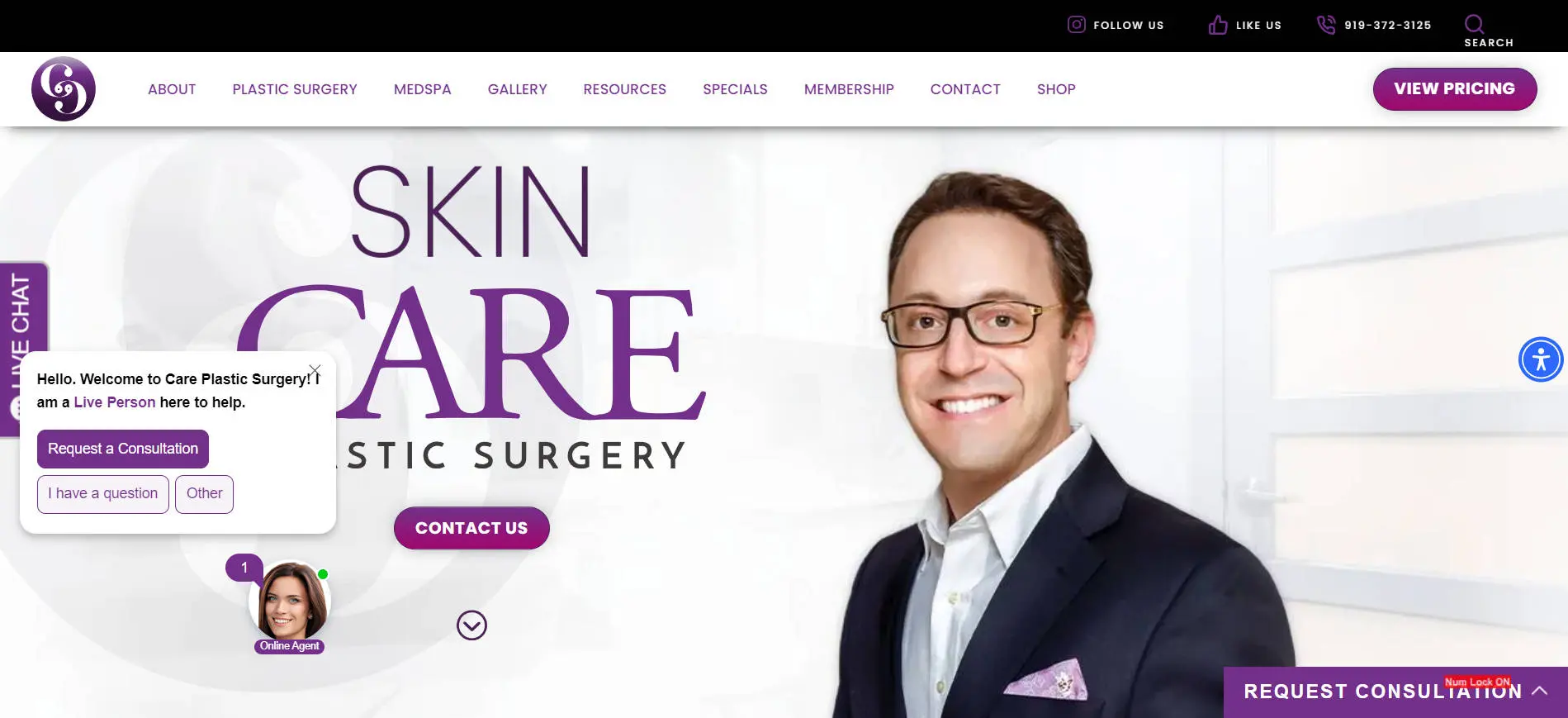Select Request a Consultation chat option

tap(123, 449)
